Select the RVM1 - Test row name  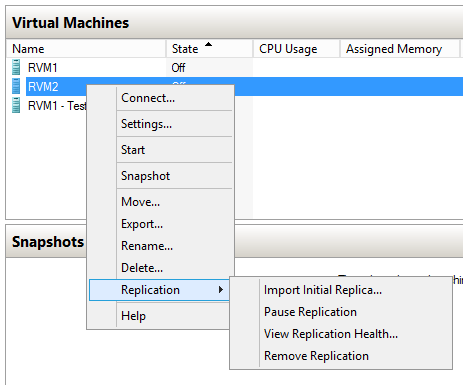(x=57, y=106)
